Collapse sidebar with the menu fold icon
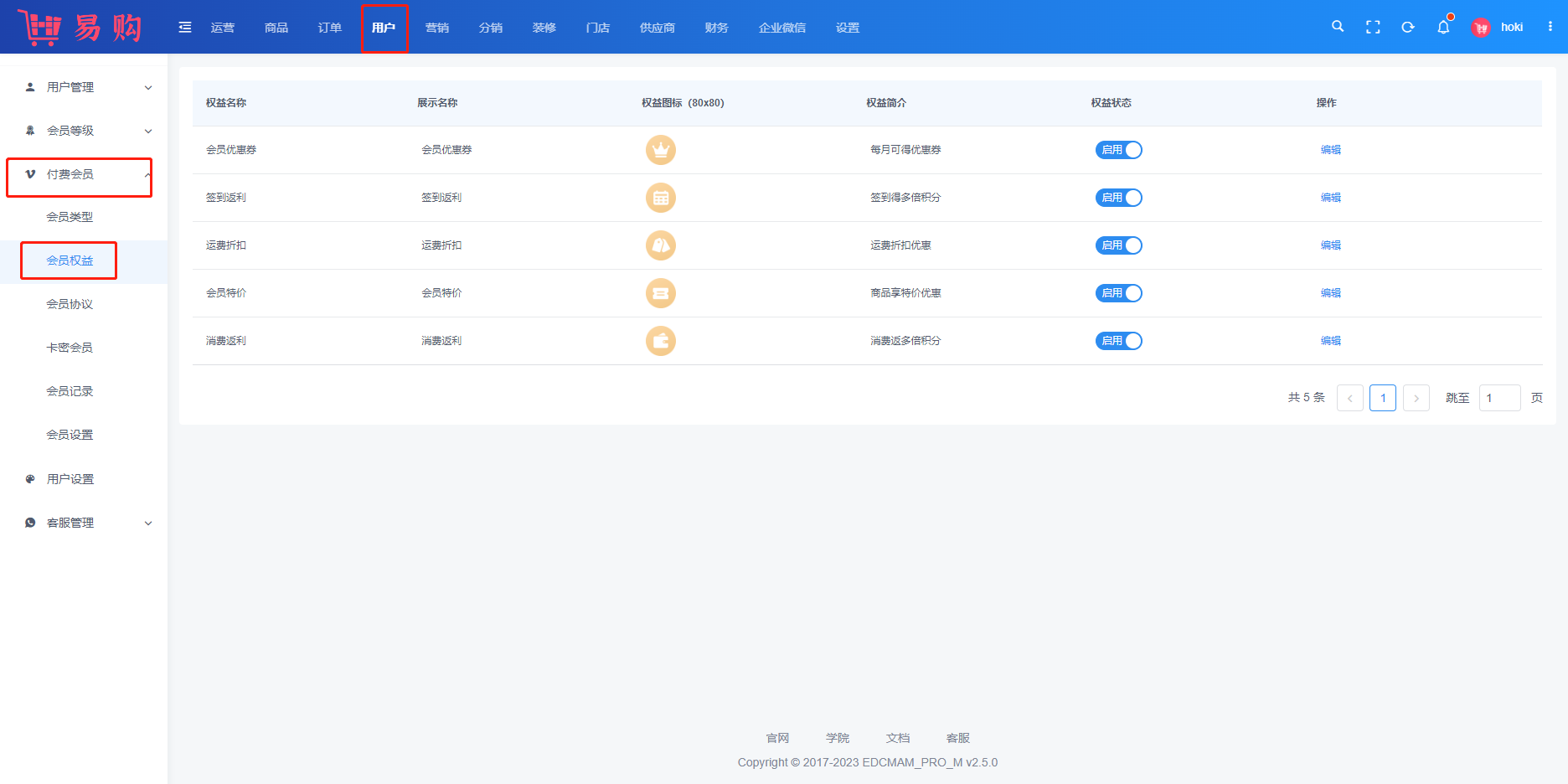 pos(185,28)
